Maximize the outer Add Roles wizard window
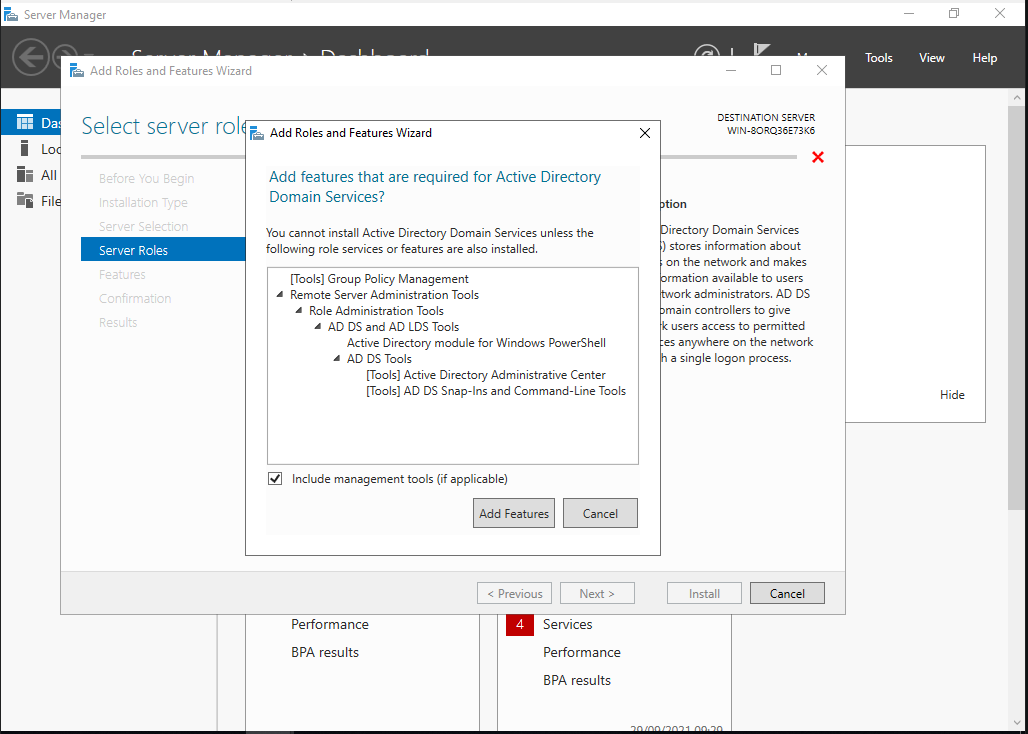This screenshot has height=734, width=1028. pyautogui.click(x=776, y=70)
